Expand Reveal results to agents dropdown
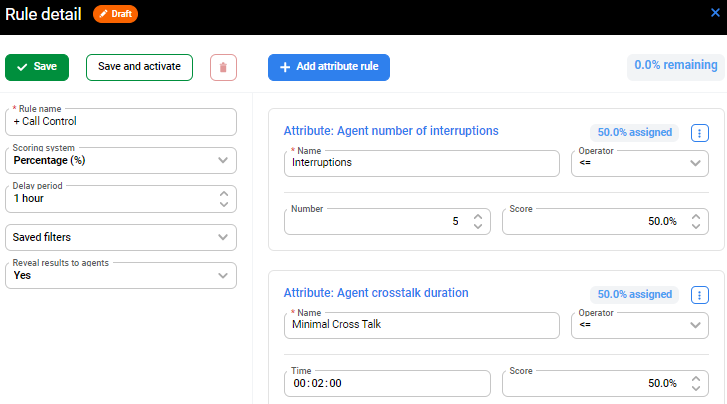The height and width of the screenshot is (404, 727). [x=121, y=276]
